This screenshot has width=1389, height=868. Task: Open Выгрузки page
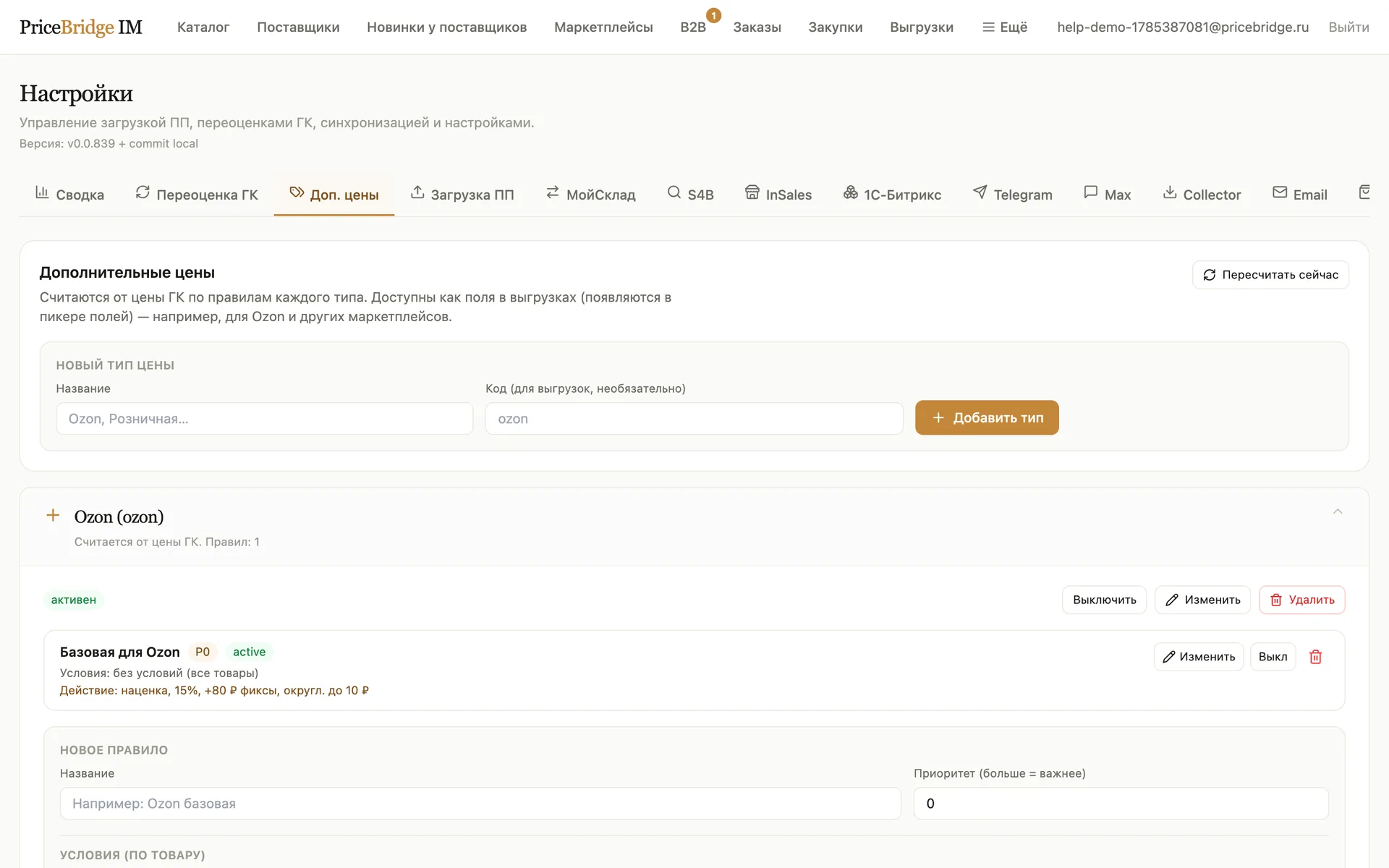click(x=921, y=27)
